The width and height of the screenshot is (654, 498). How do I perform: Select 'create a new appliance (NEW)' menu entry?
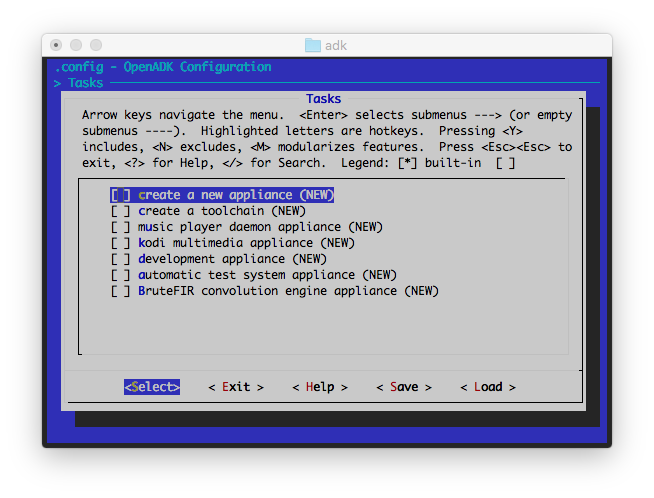pos(235,195)
